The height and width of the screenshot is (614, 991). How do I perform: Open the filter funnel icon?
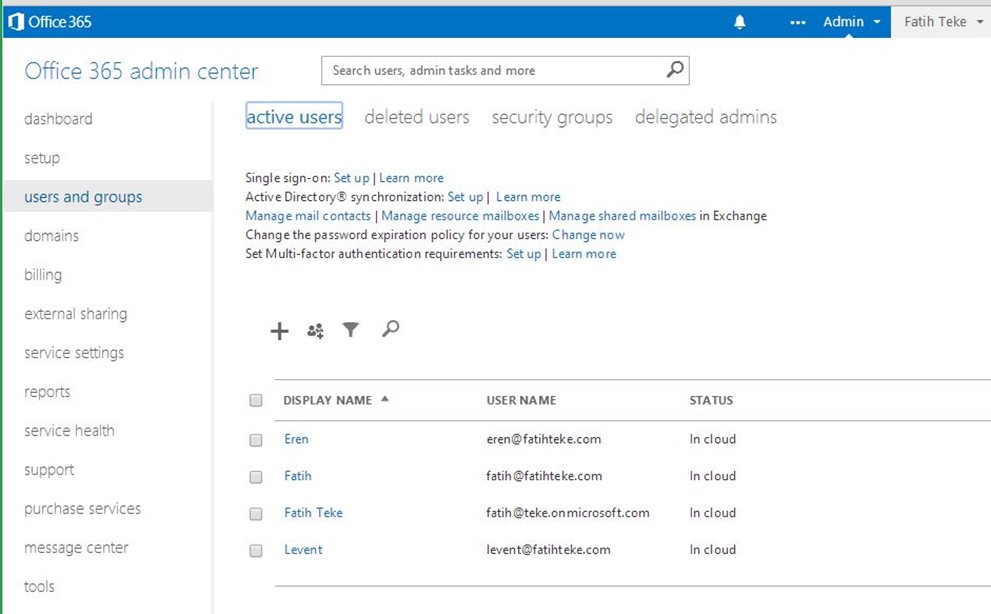pyautogui.click(x=350, y=329)
